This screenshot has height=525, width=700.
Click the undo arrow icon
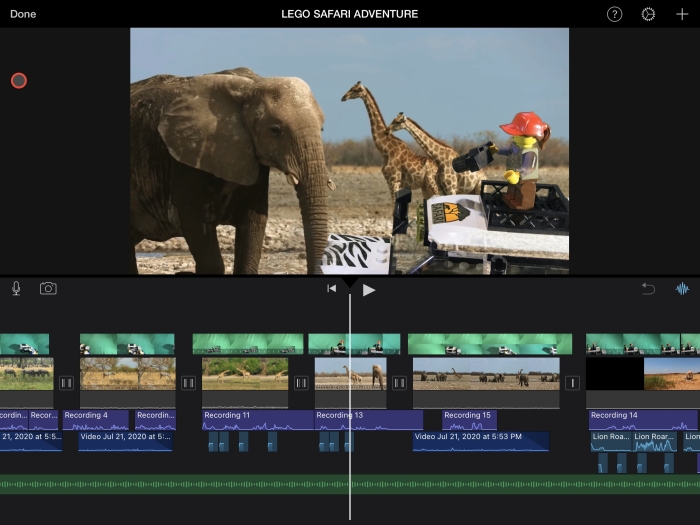click(648, 289)
